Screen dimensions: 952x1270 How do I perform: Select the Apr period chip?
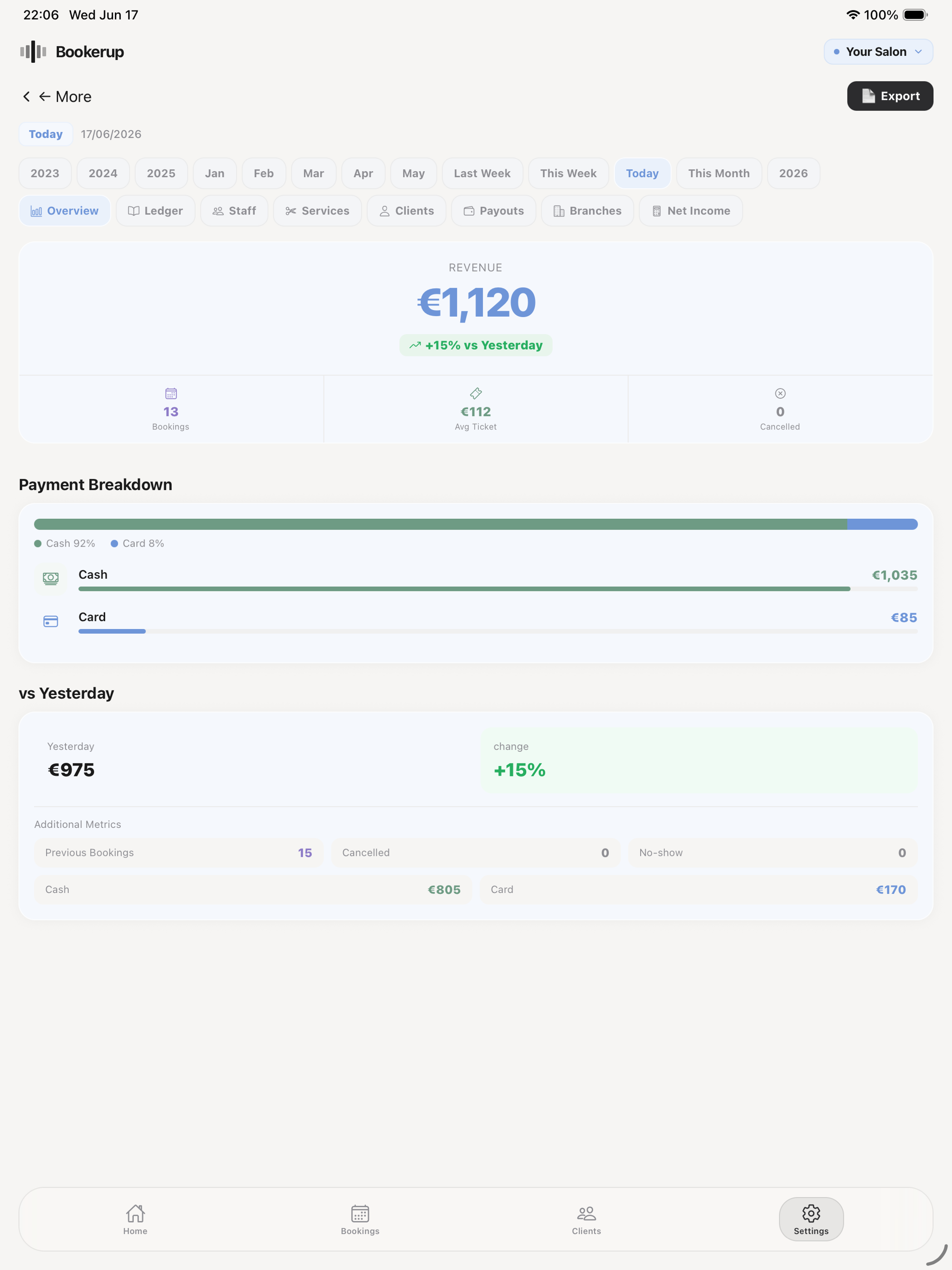363,173
